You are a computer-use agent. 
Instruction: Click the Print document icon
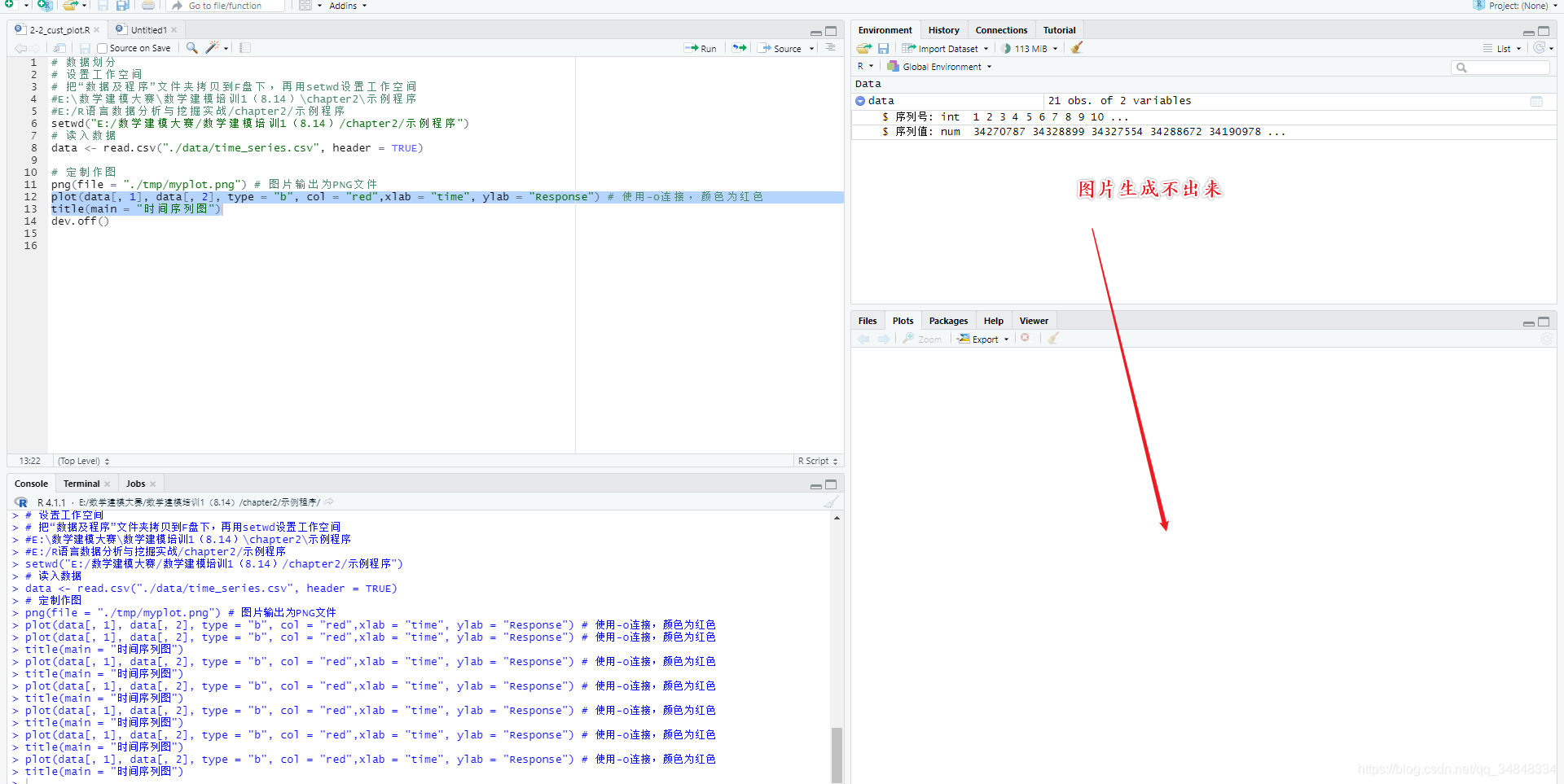click(x=148, y=6)
